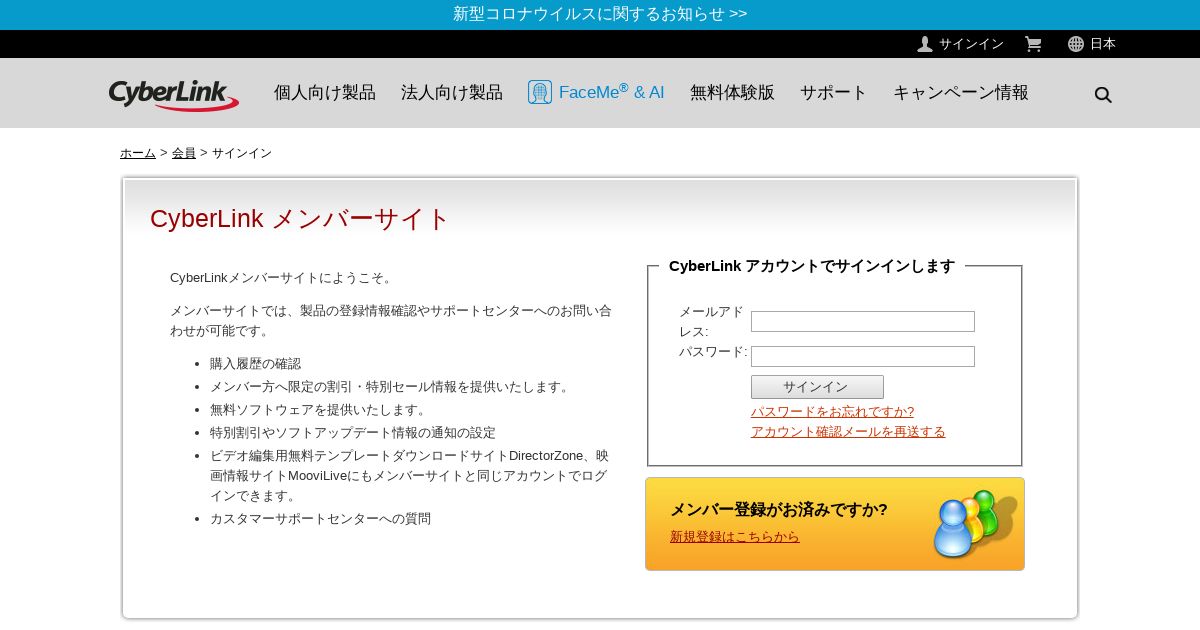
Task: Open the 無料体験版 menu
Action: pos(732,92)
